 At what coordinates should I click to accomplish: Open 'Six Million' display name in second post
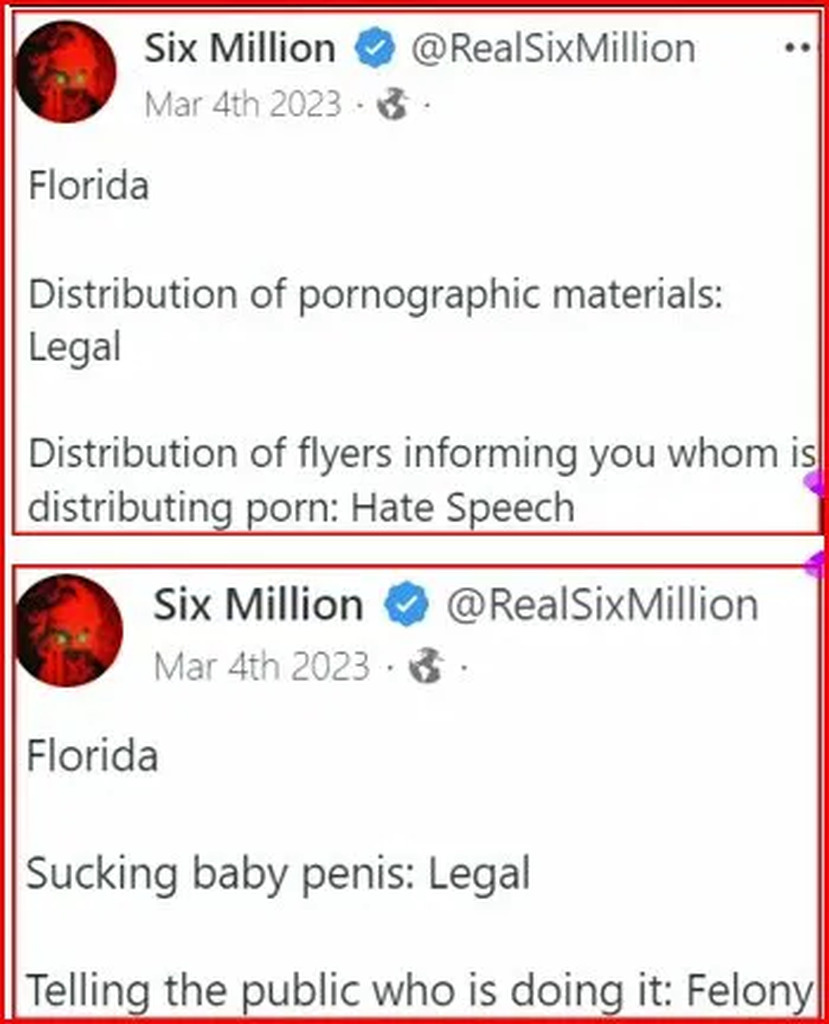click(258, 604)
